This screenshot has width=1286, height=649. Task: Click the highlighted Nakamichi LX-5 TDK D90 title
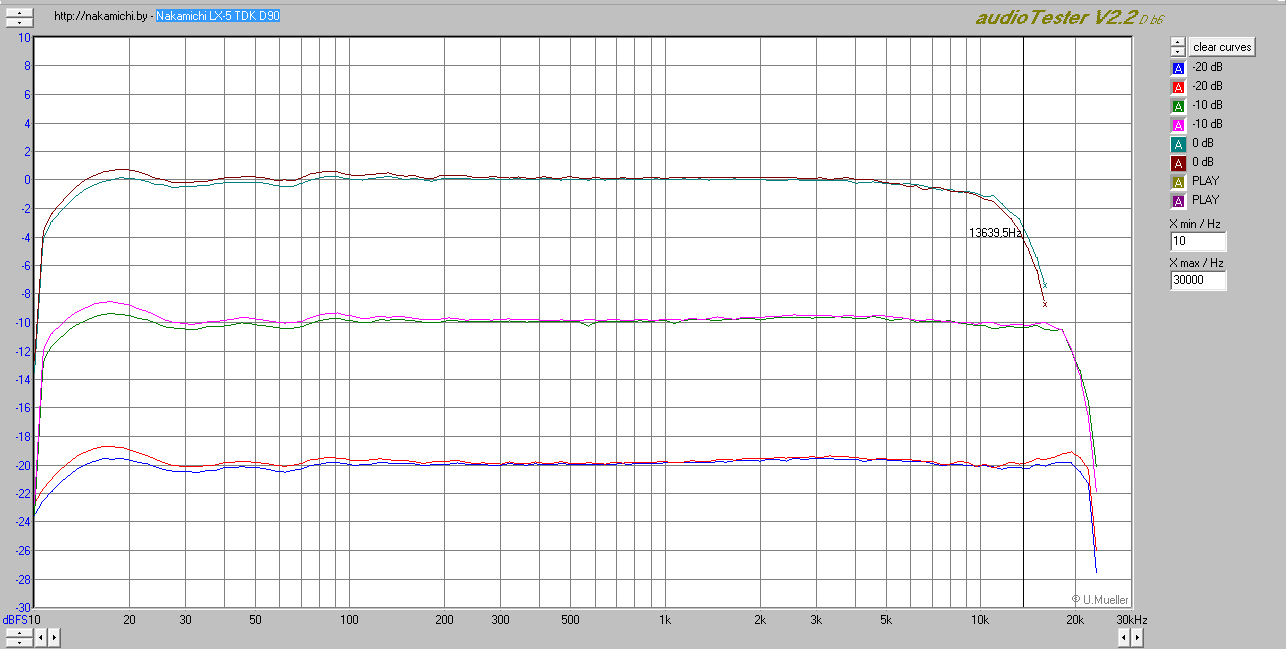(x=217, y=17)
